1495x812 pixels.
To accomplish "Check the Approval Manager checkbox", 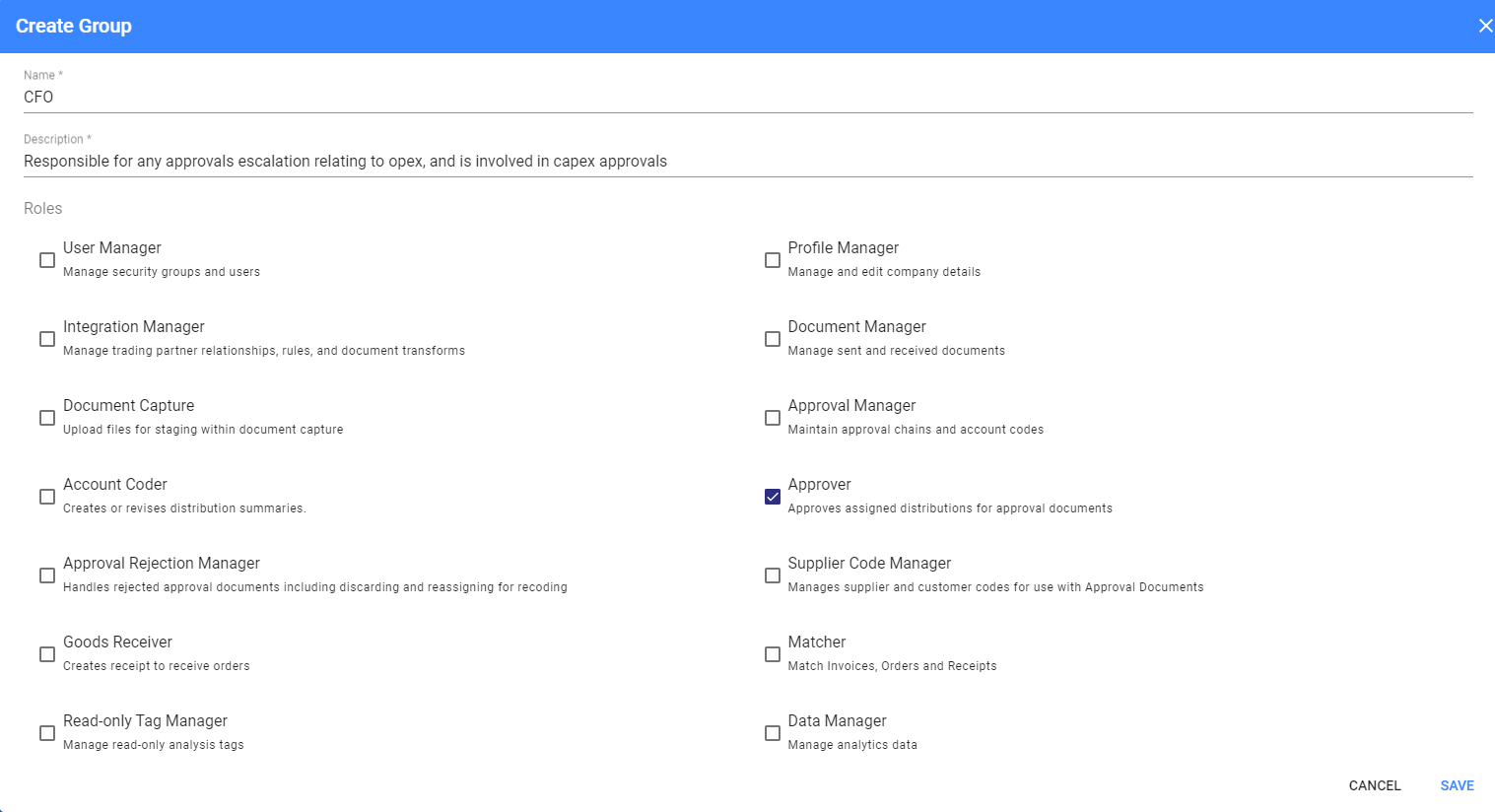I will point(773,418).
